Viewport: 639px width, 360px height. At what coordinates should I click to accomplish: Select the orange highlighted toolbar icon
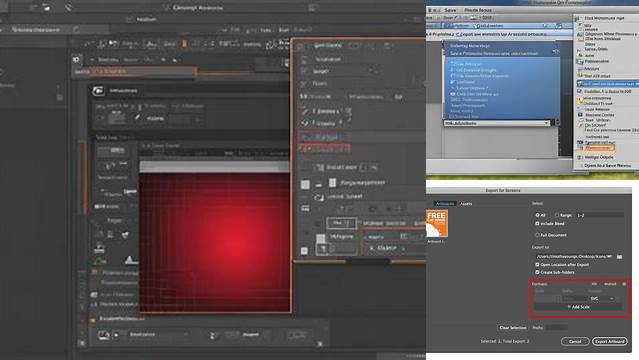184,44
